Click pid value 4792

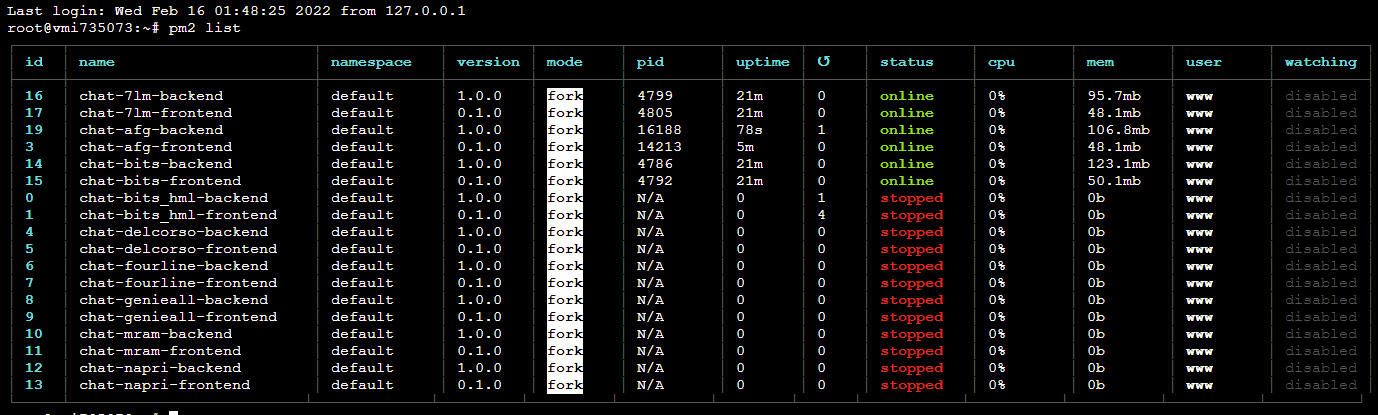click(x=655, y=181)
